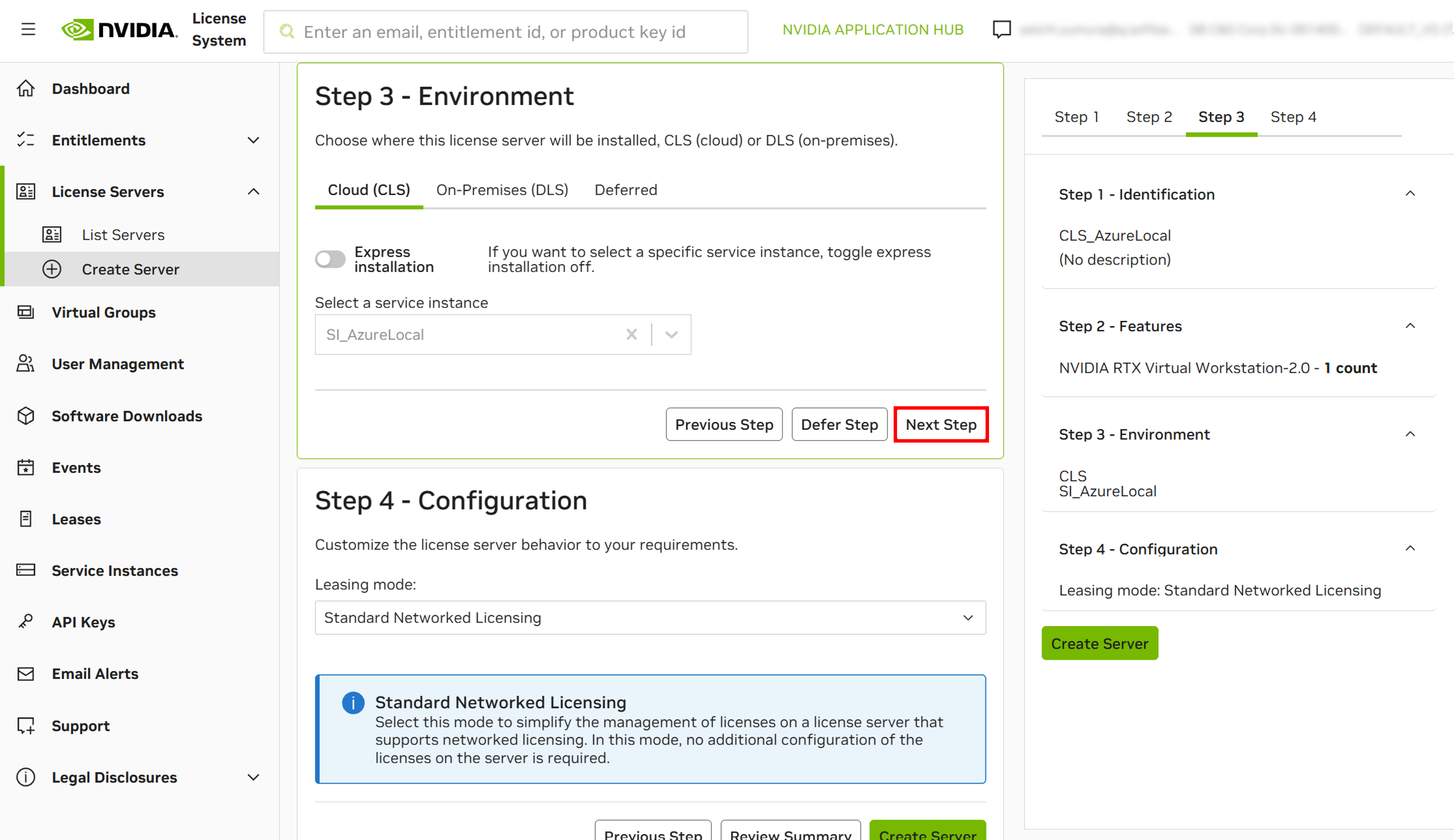Open User Management in sidebar

tap(118, 364)
